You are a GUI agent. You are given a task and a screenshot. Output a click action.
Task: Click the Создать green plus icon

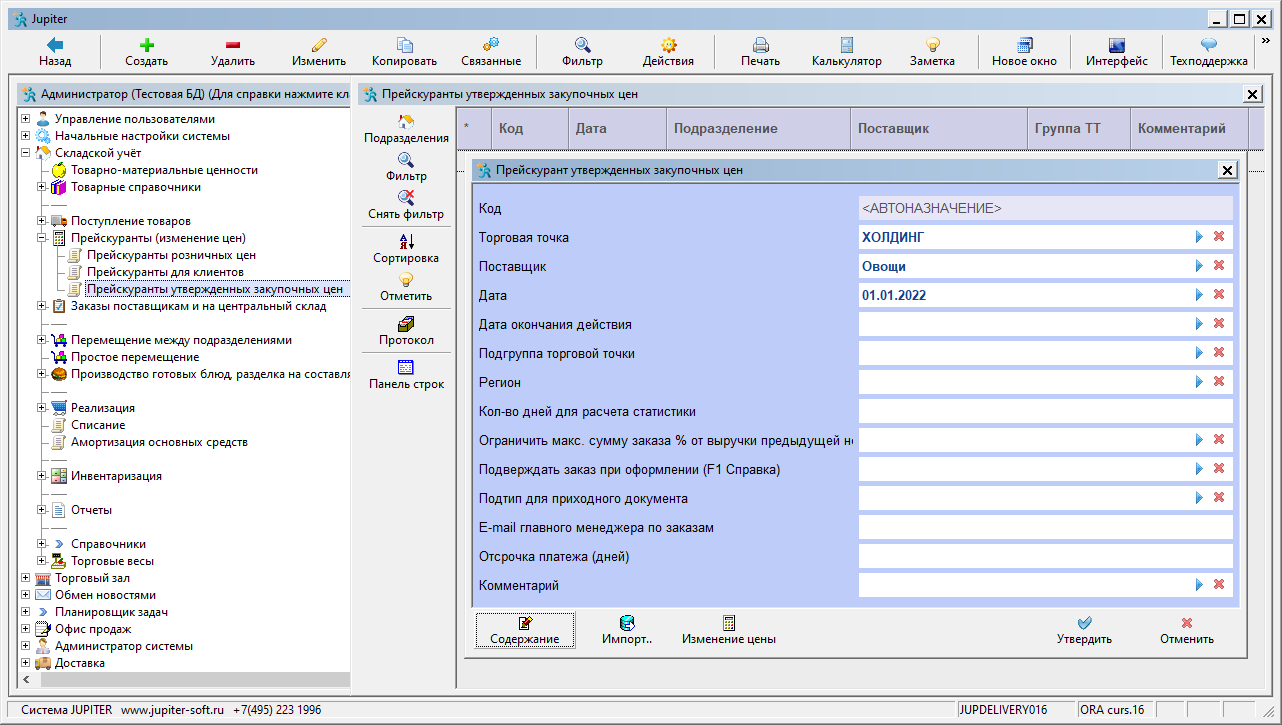[146, 45]
